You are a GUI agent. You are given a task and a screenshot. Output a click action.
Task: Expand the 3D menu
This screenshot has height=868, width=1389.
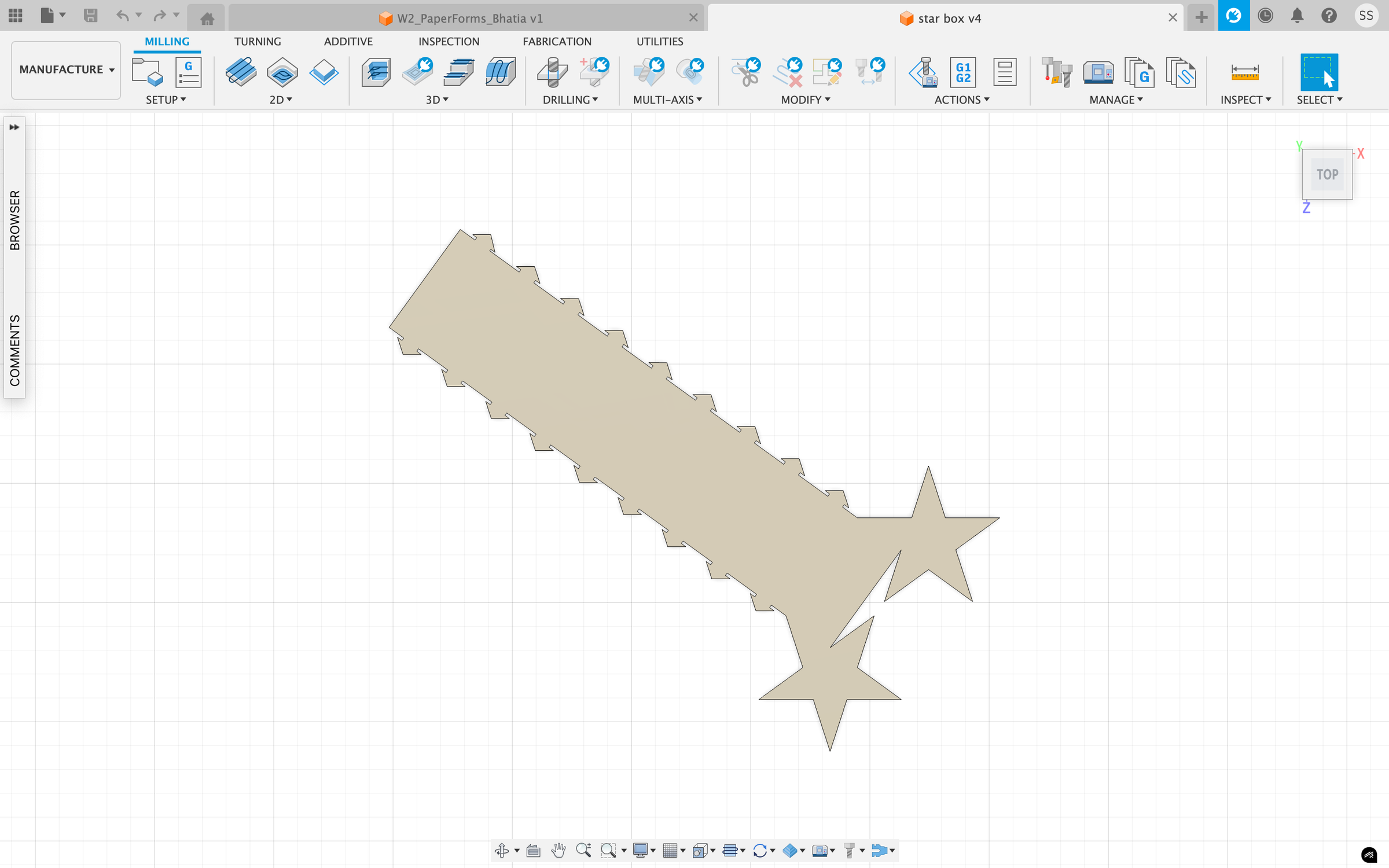(437, 100)
